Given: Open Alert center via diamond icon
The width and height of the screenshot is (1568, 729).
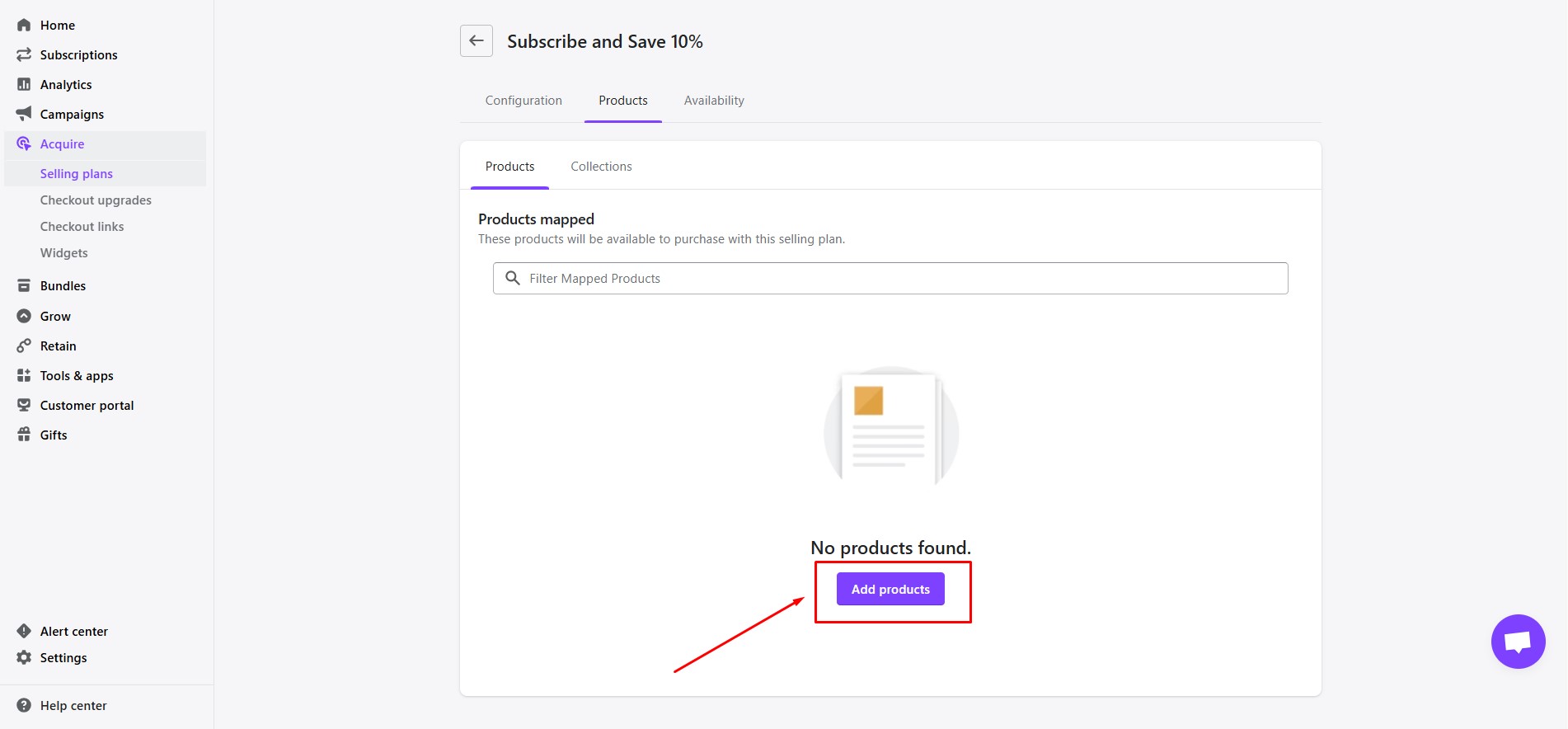Looking at the screenshot, I should 24,632.
